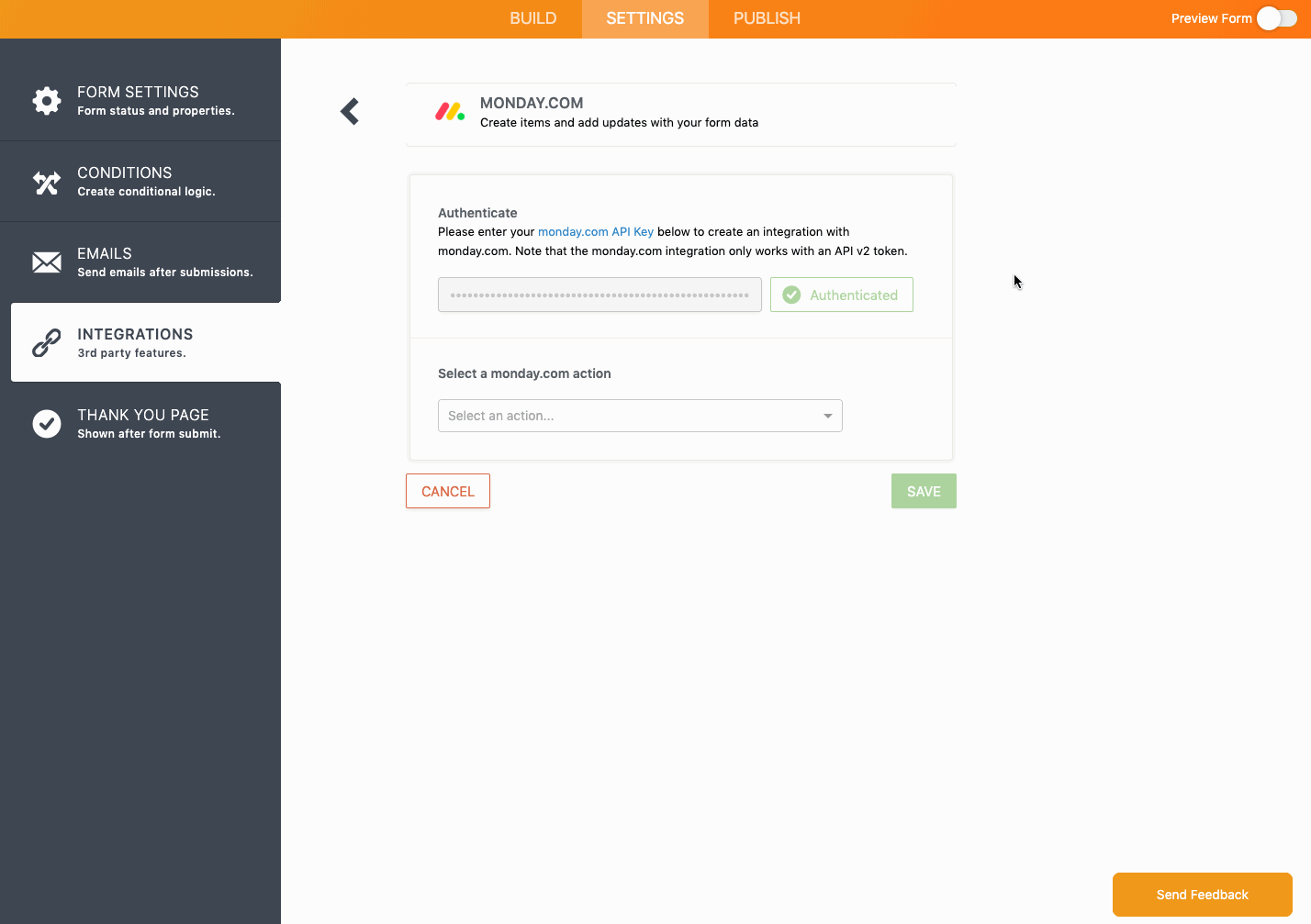1311x924 pixels.
Task: Click the Emails envelope icon
Action: 47,262
